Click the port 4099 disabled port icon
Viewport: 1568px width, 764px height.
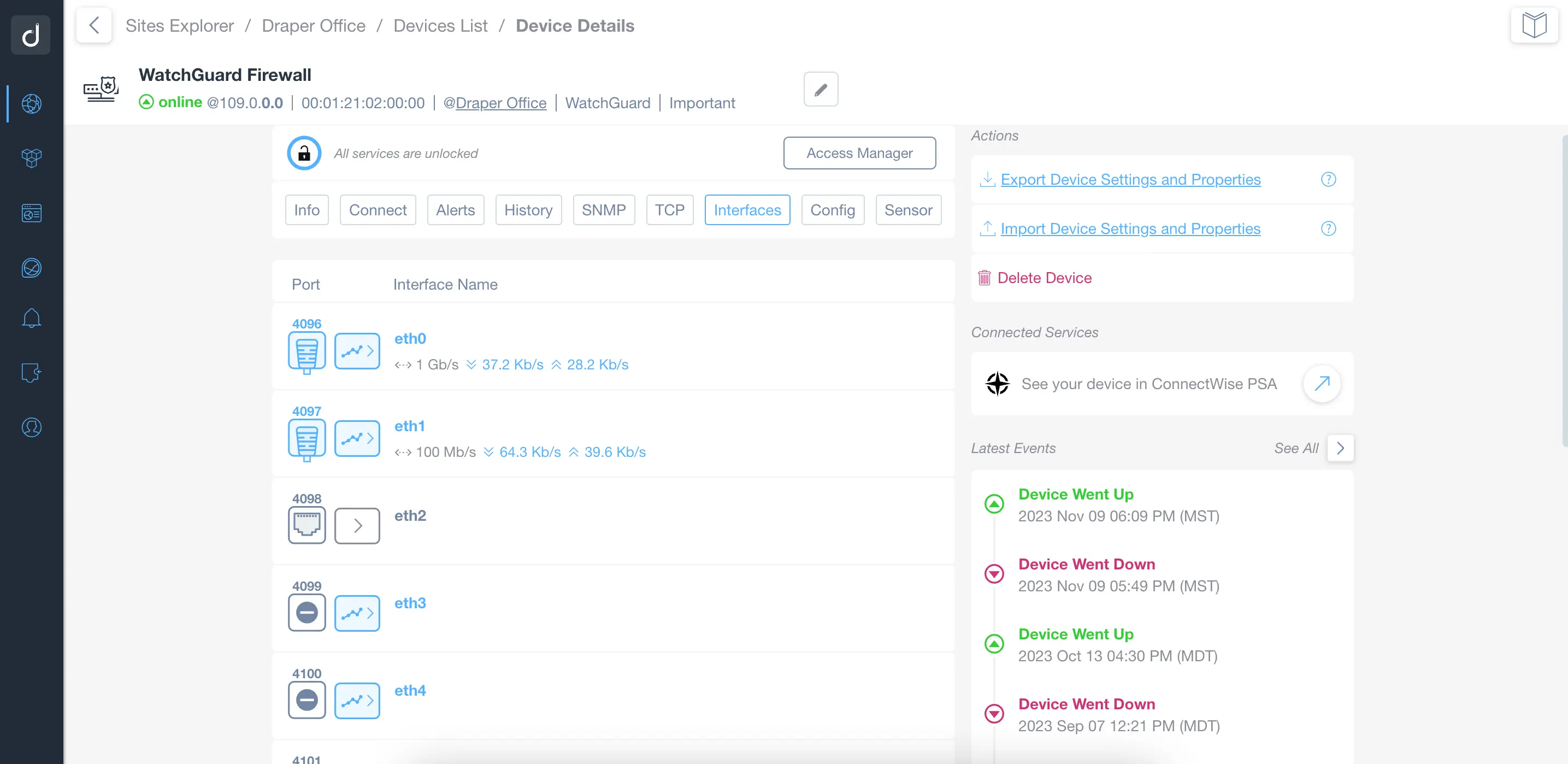tap(307, 613)
